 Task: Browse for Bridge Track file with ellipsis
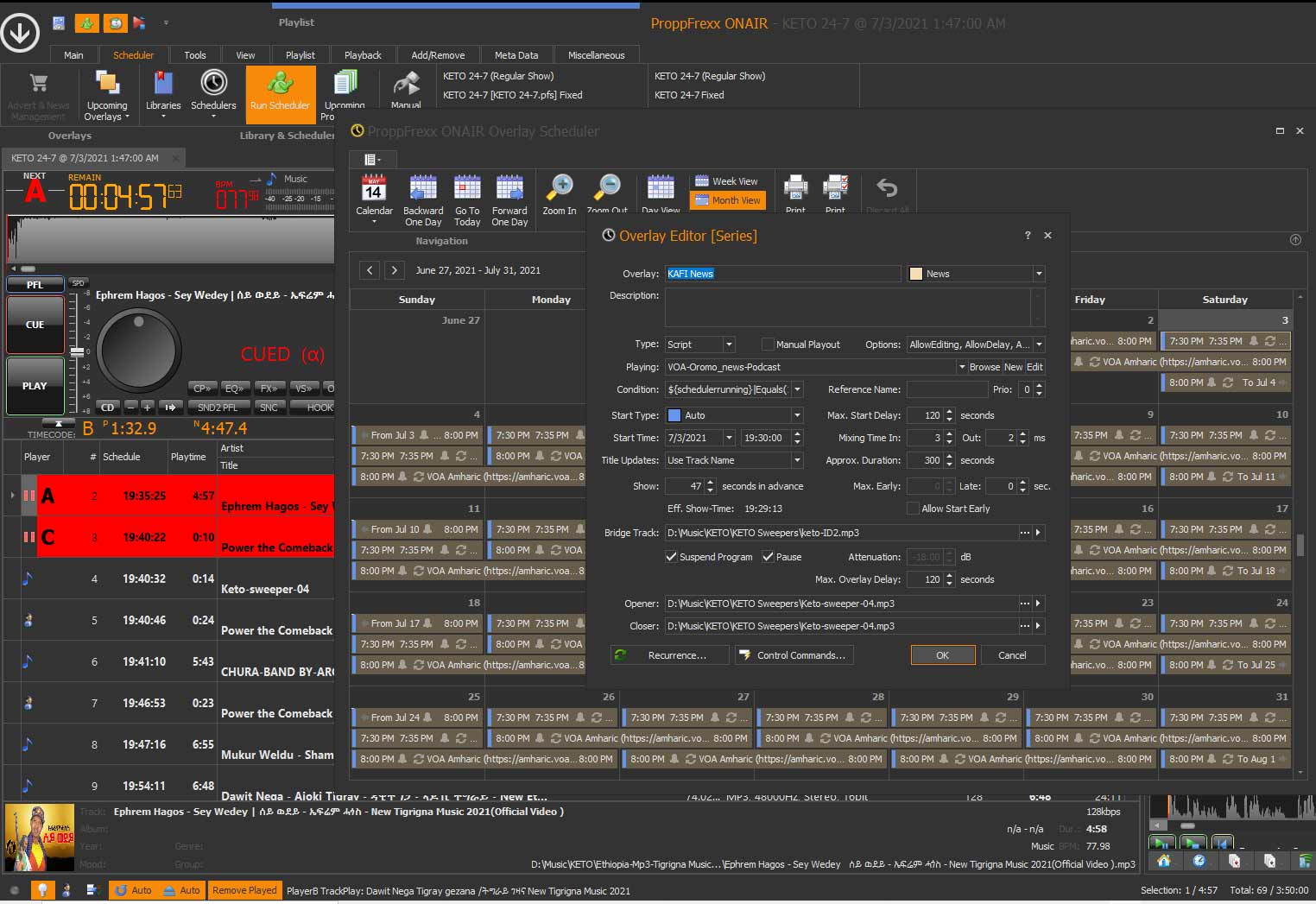tap(1025, 533)
